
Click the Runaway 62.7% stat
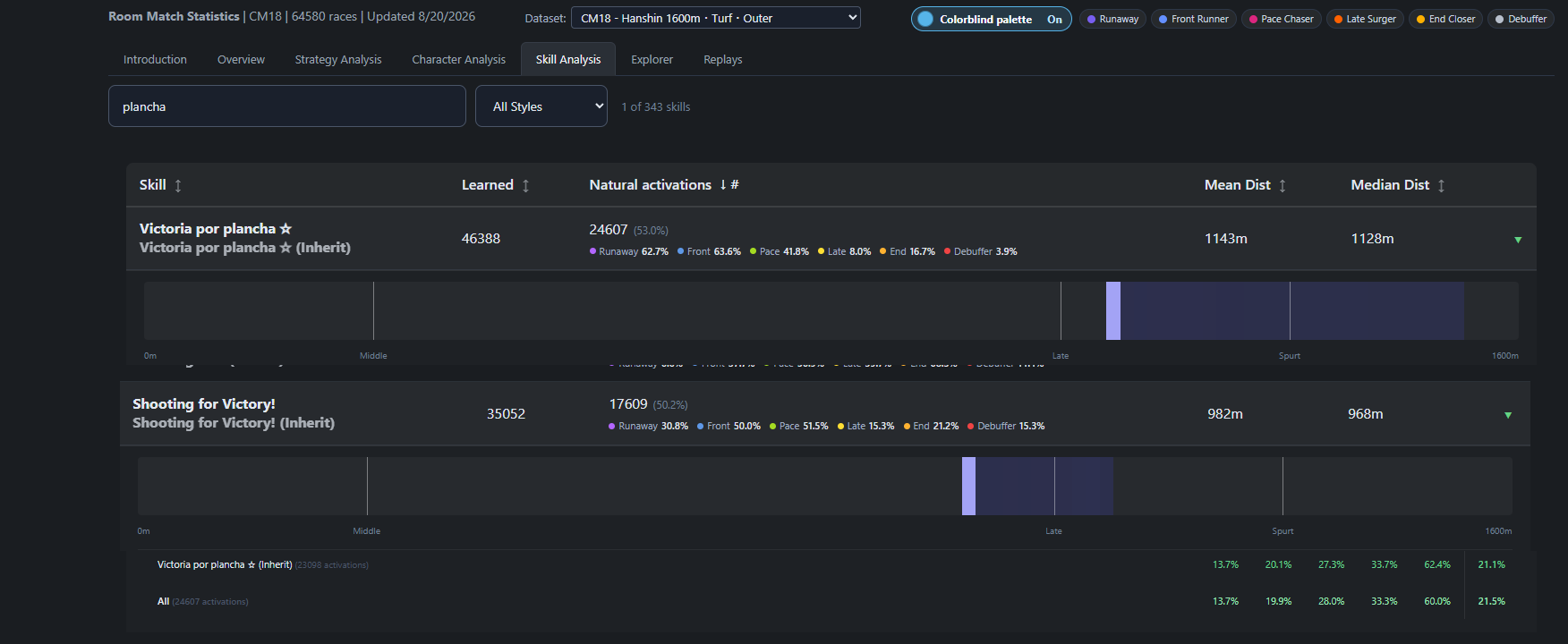[629, 251]
